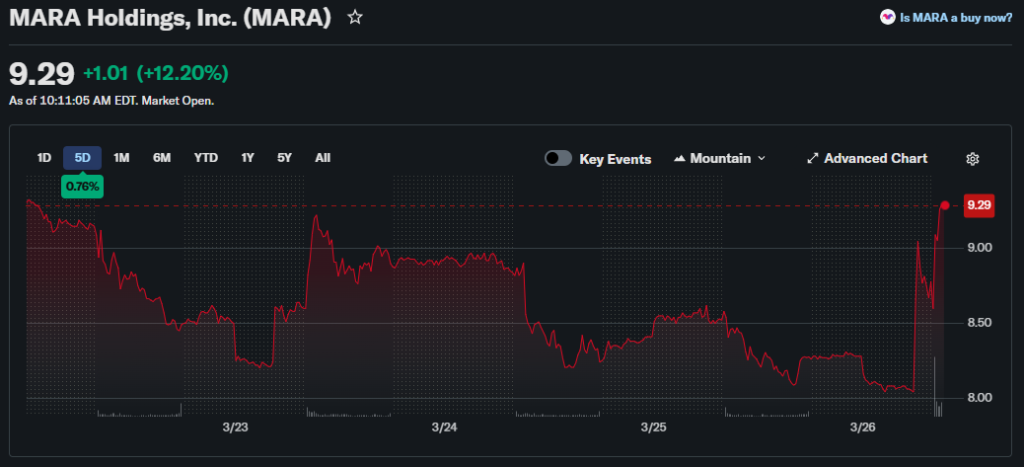Click the 9.29 price label on axis
This screenshot has height=467, width=1024.
(x=979, y=205)
